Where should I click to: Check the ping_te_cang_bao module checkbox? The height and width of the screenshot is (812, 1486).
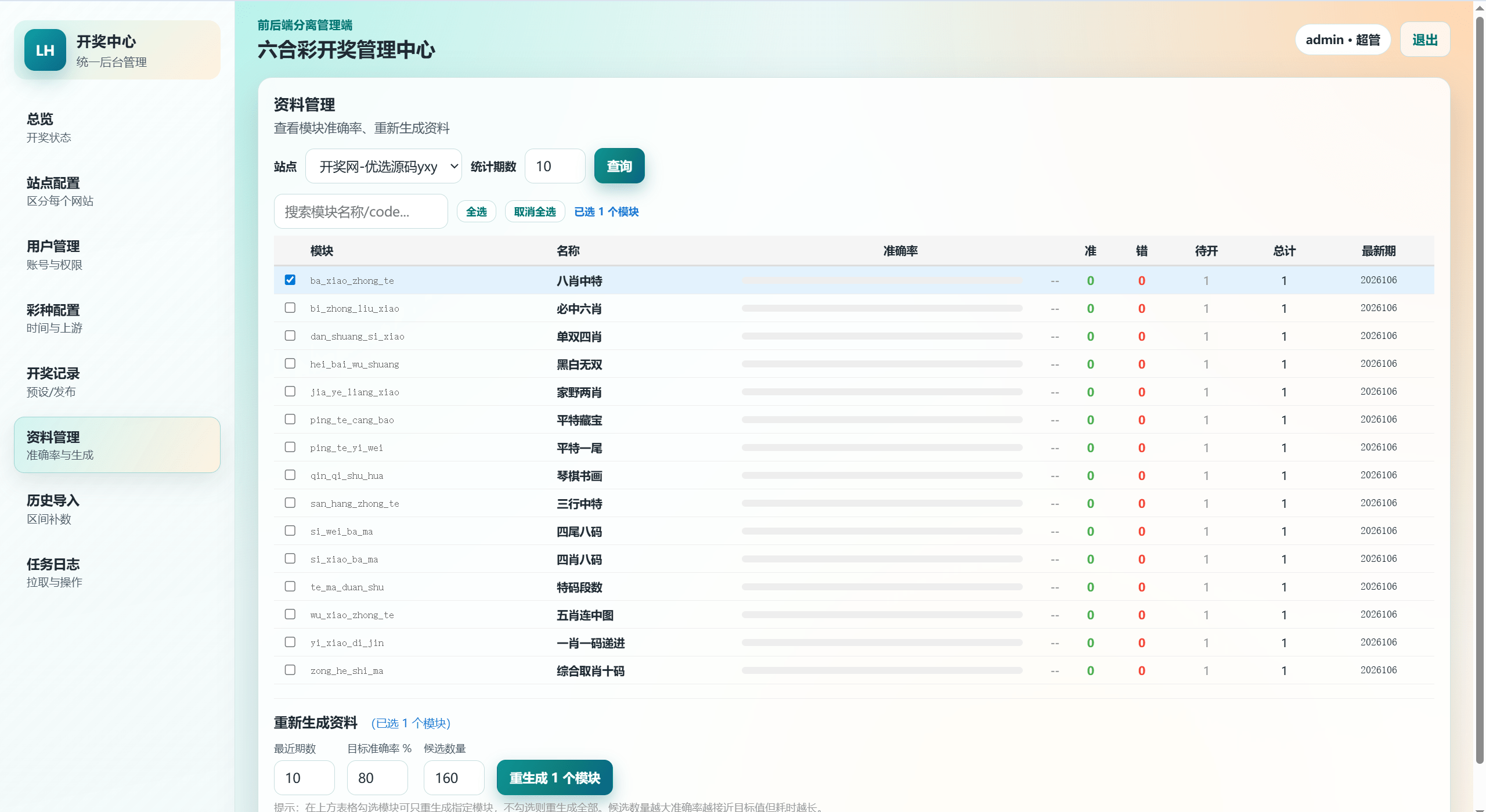[290, 419]
